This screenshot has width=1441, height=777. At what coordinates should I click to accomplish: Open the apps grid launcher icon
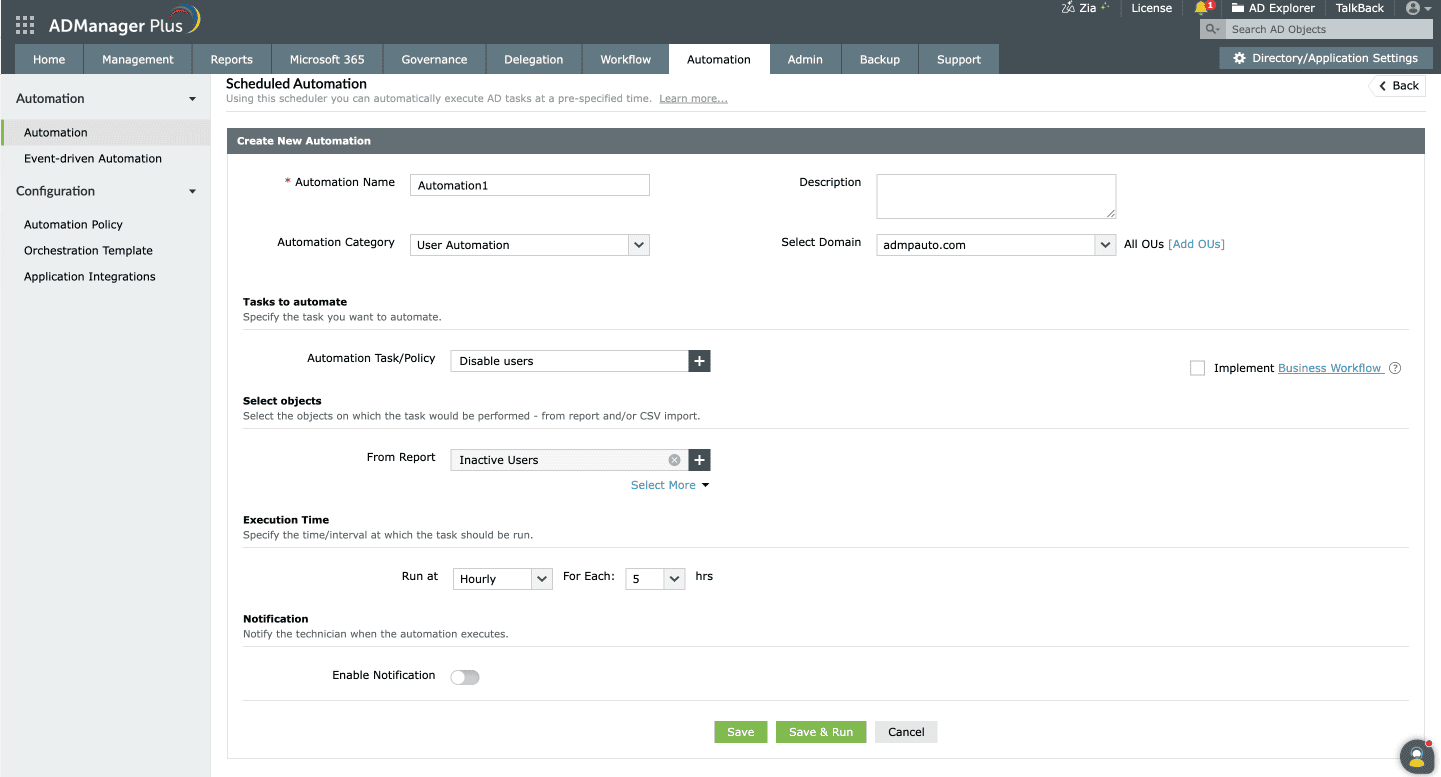tap(25, 25)
